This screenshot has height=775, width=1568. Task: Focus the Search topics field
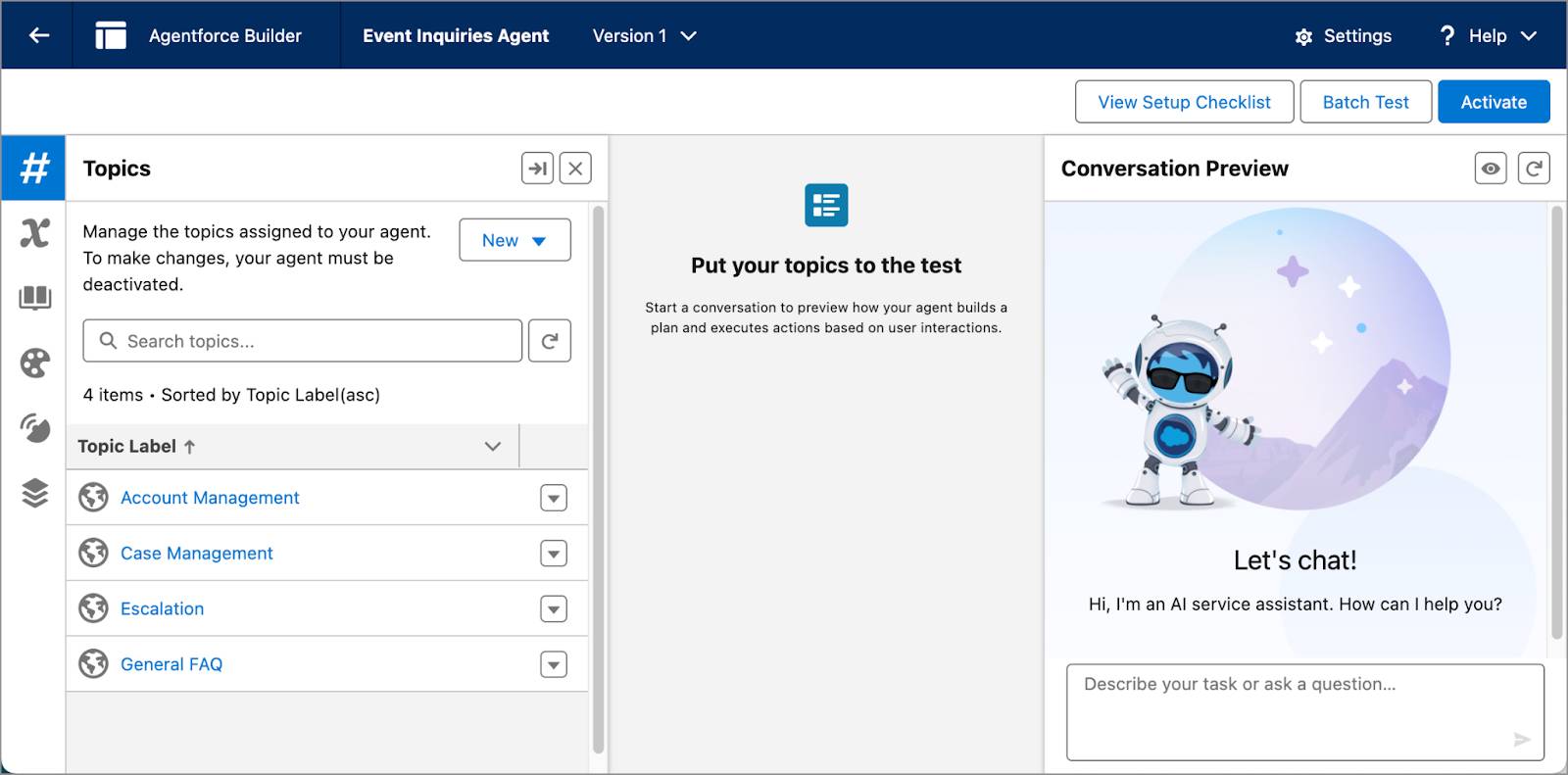(x=302, y=341)
